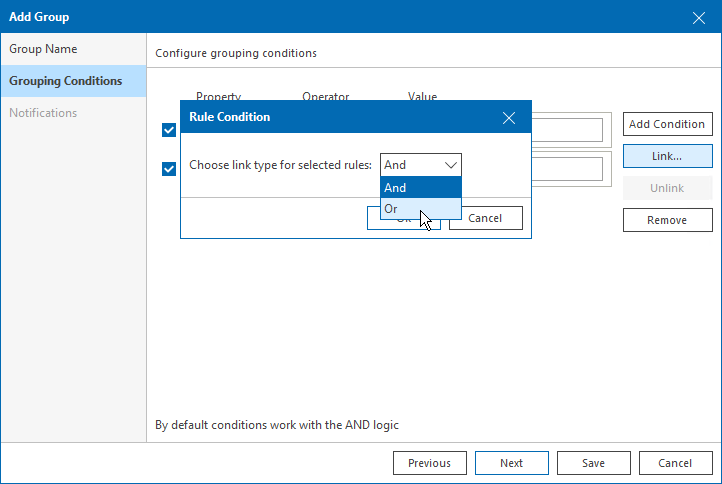Go back with the Previous button
The image size is (722, 484).
(430, 463)
